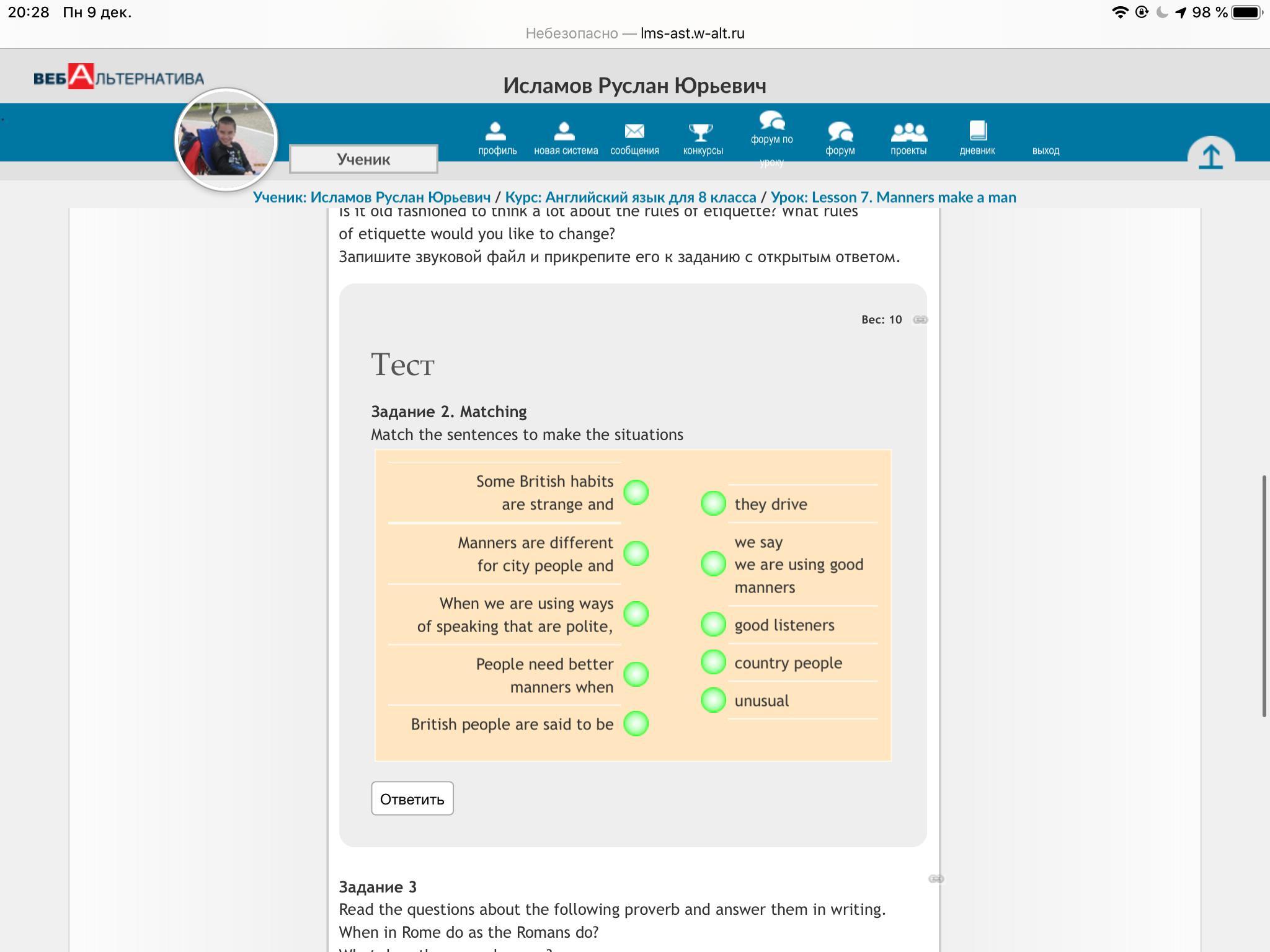This screenshot has width=1270, height=952.
Task: Click the student profile photo
Action: click(x=226, y=139)
